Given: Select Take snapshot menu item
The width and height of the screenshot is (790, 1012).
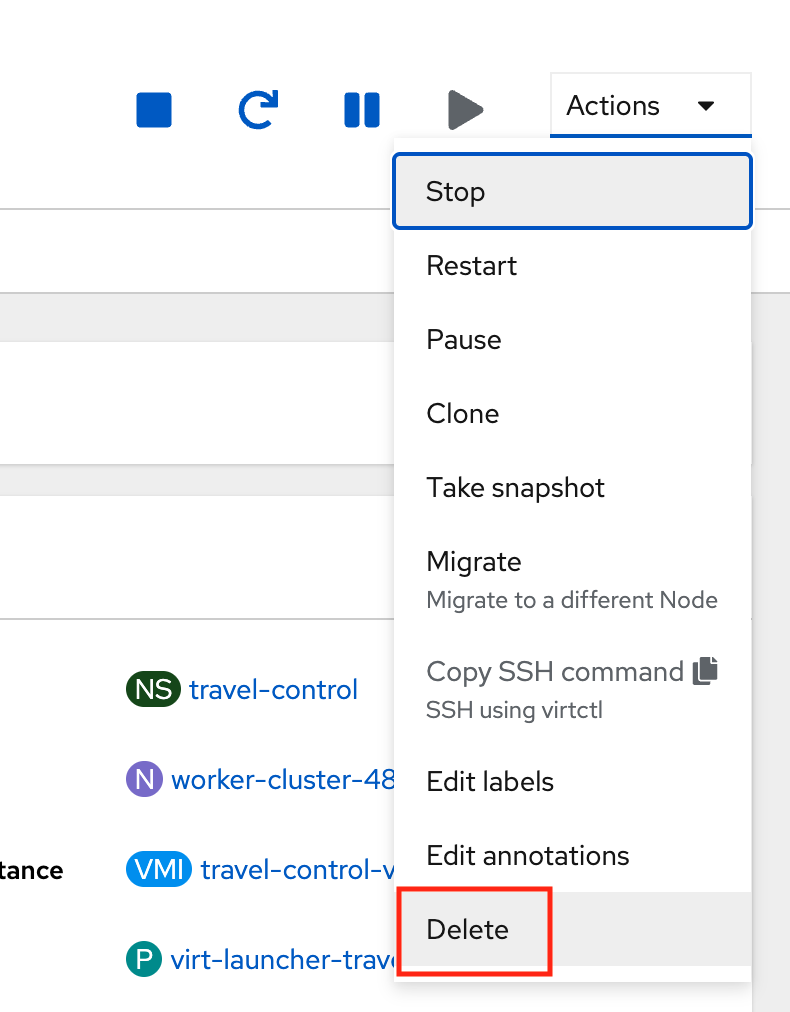Looking at the screenshot, I should 572,487.
